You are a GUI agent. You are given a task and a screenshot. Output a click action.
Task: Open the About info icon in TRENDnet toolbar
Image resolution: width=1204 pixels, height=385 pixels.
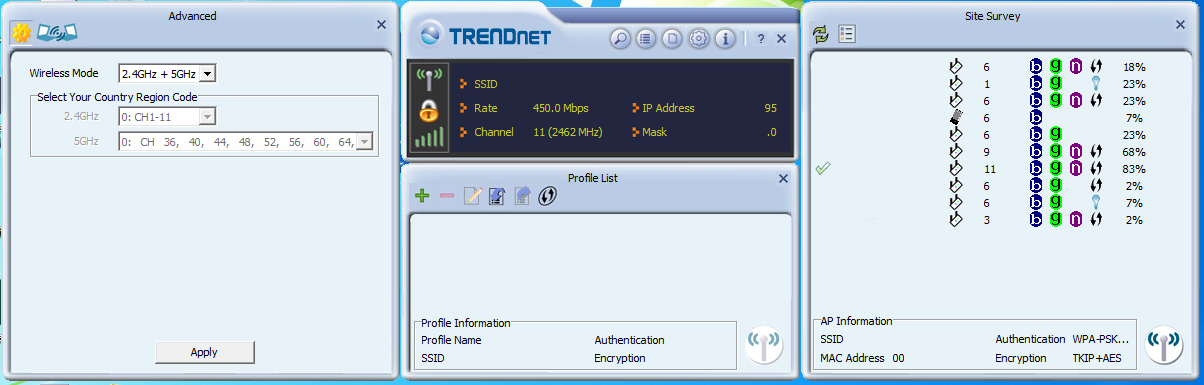pyautogui.click(x=725, y=39)
